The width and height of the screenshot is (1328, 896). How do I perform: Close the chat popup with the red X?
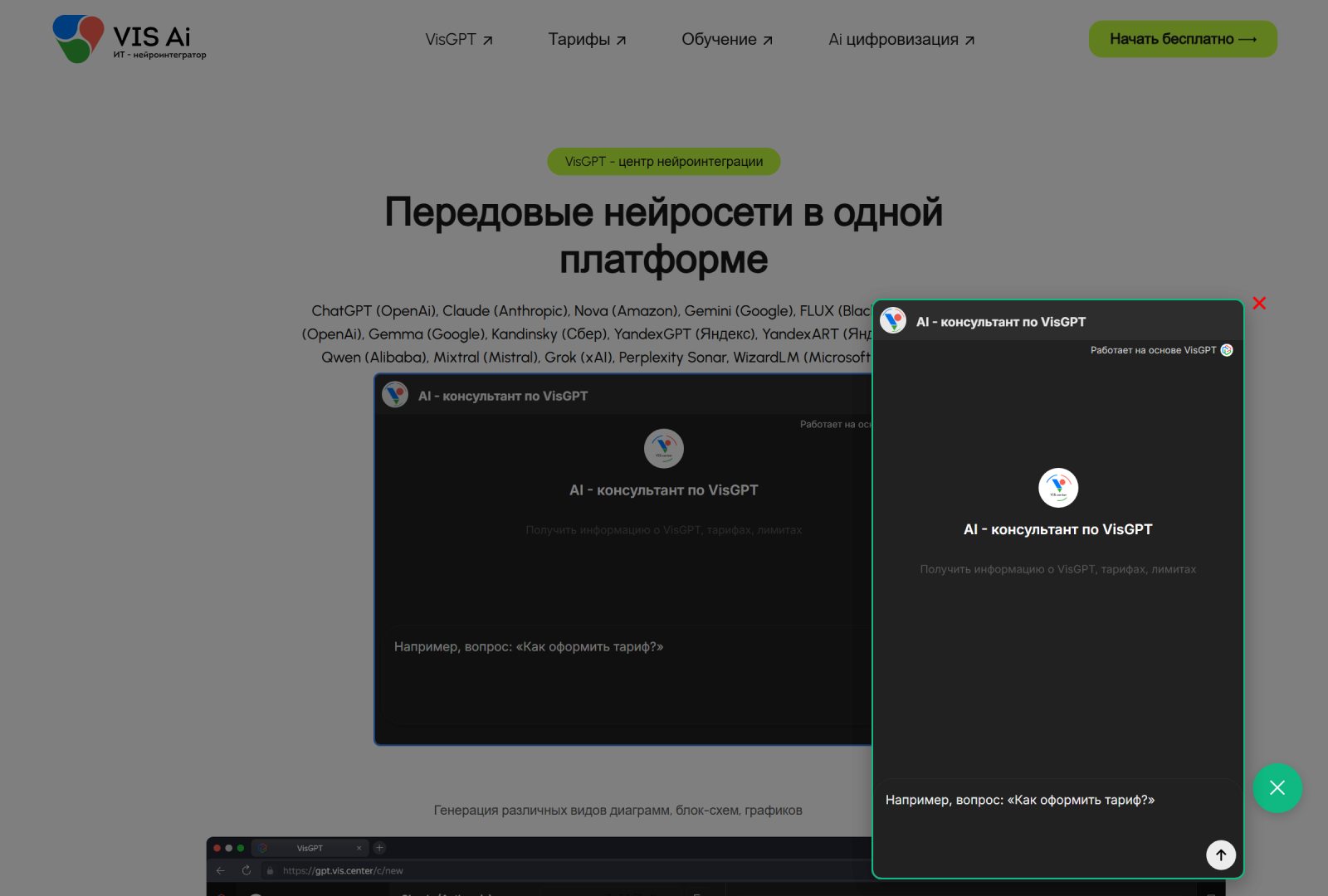(1259, 304)
